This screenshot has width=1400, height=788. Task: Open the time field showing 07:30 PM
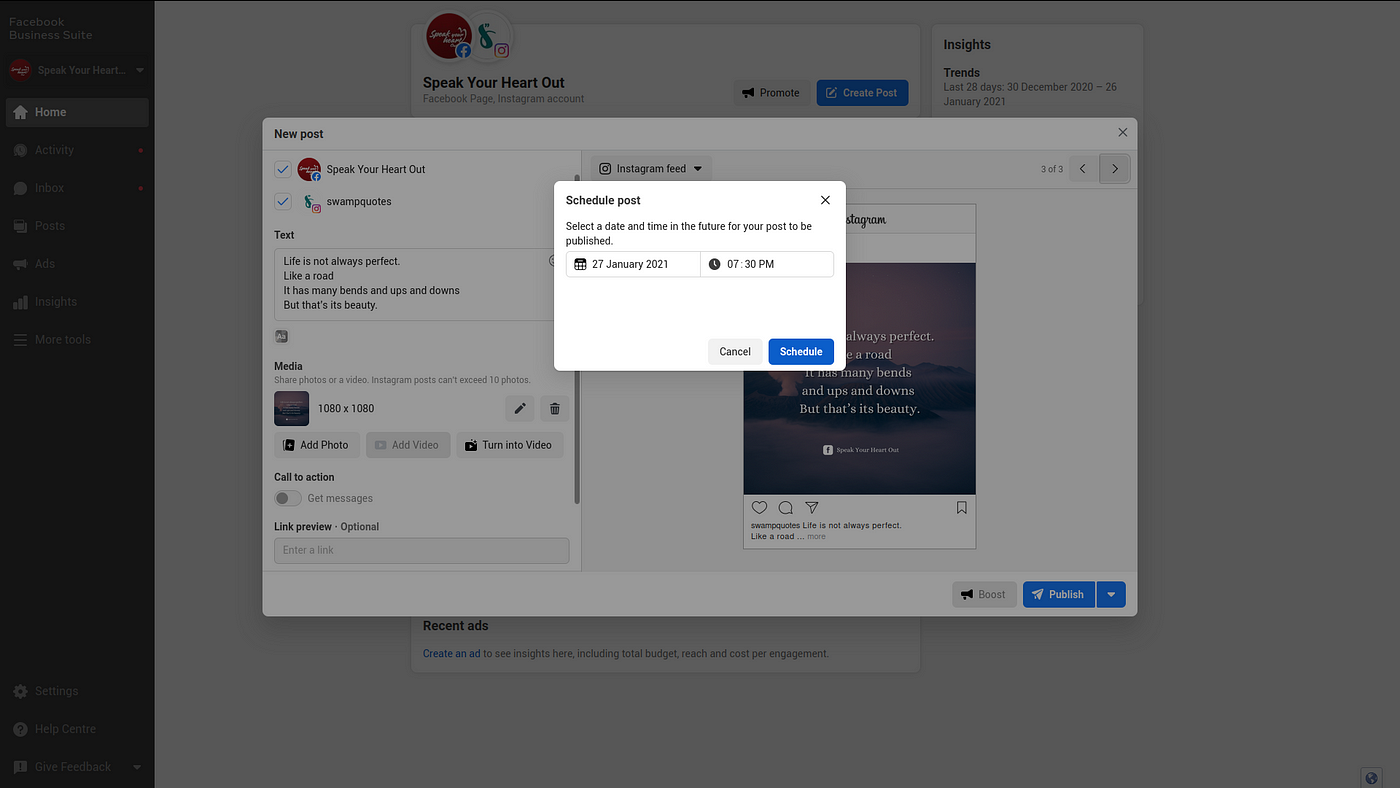click(767, 264)
